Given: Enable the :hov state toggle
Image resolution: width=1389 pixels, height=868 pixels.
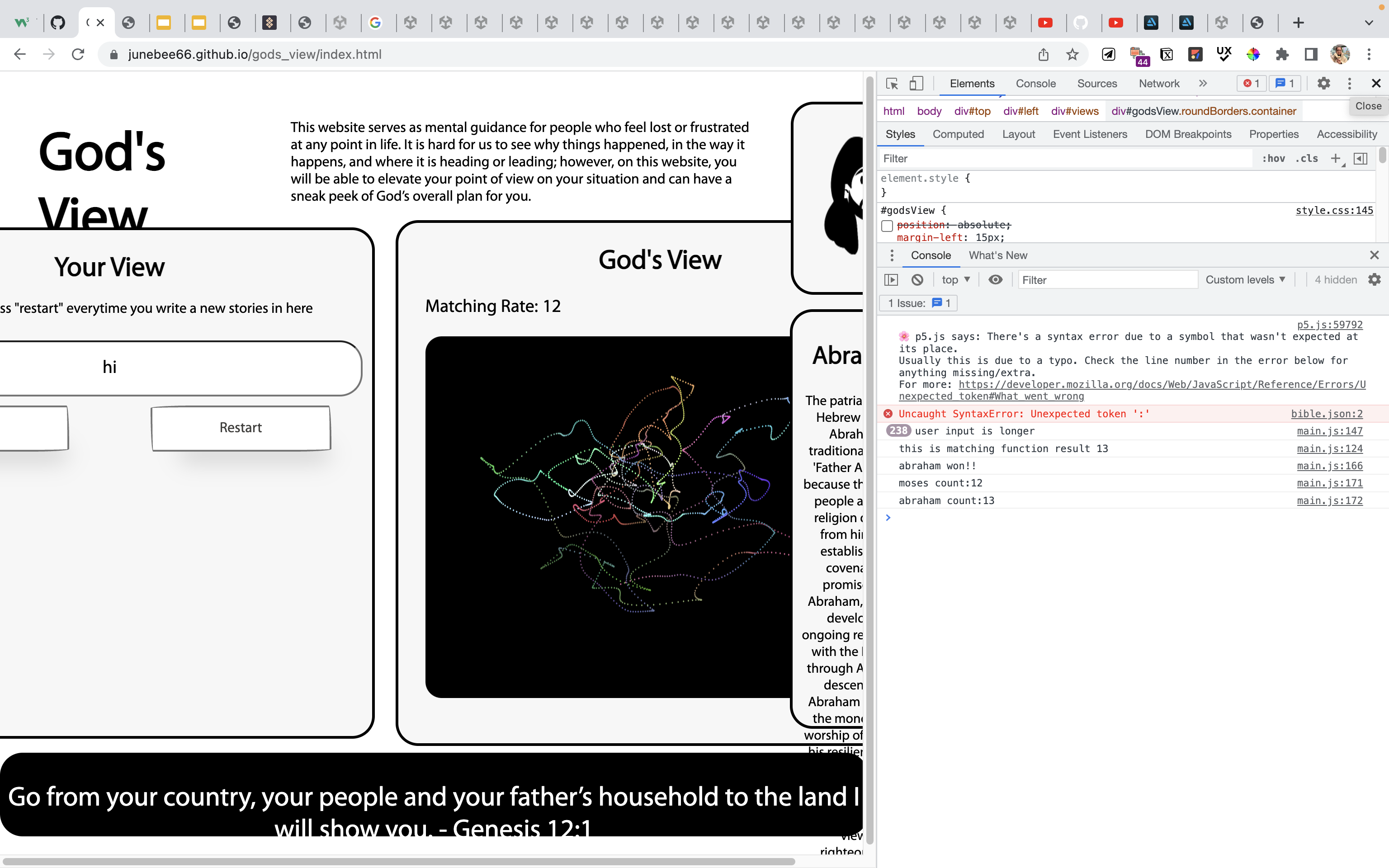Looking at the screenshot, I should pyautogui.click(x=1274, y=158).
